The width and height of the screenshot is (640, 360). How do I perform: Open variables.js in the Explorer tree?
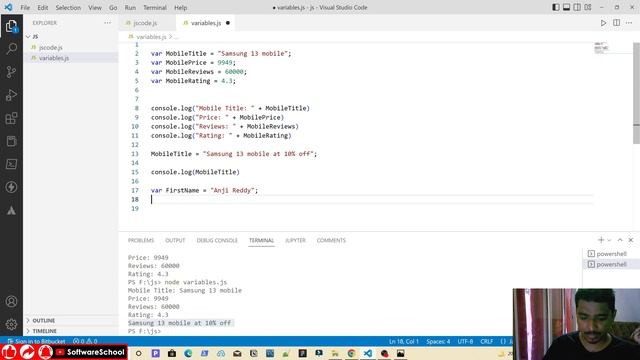click(54, 58)
